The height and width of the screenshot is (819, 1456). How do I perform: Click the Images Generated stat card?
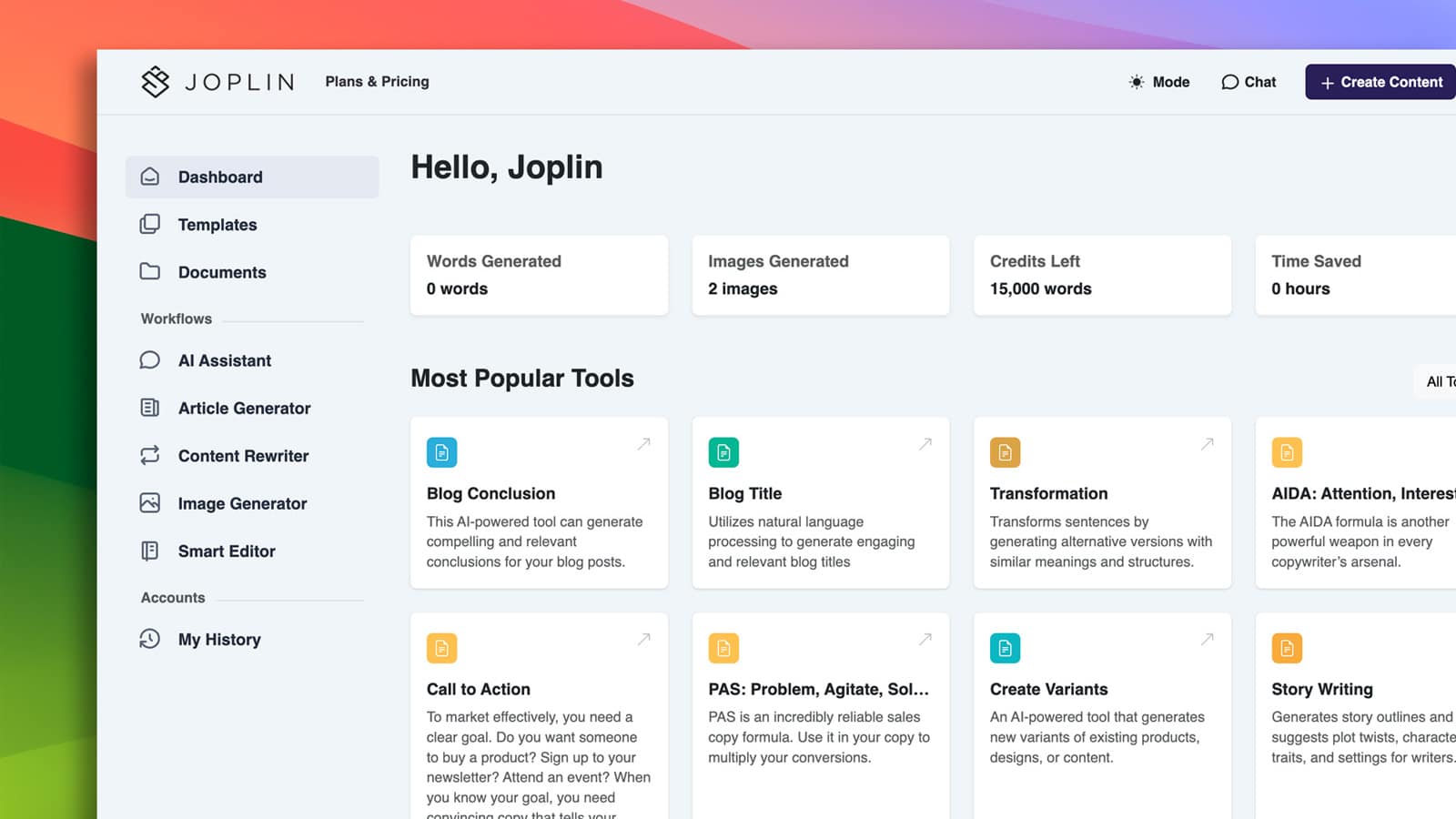[x=821, y=276]
